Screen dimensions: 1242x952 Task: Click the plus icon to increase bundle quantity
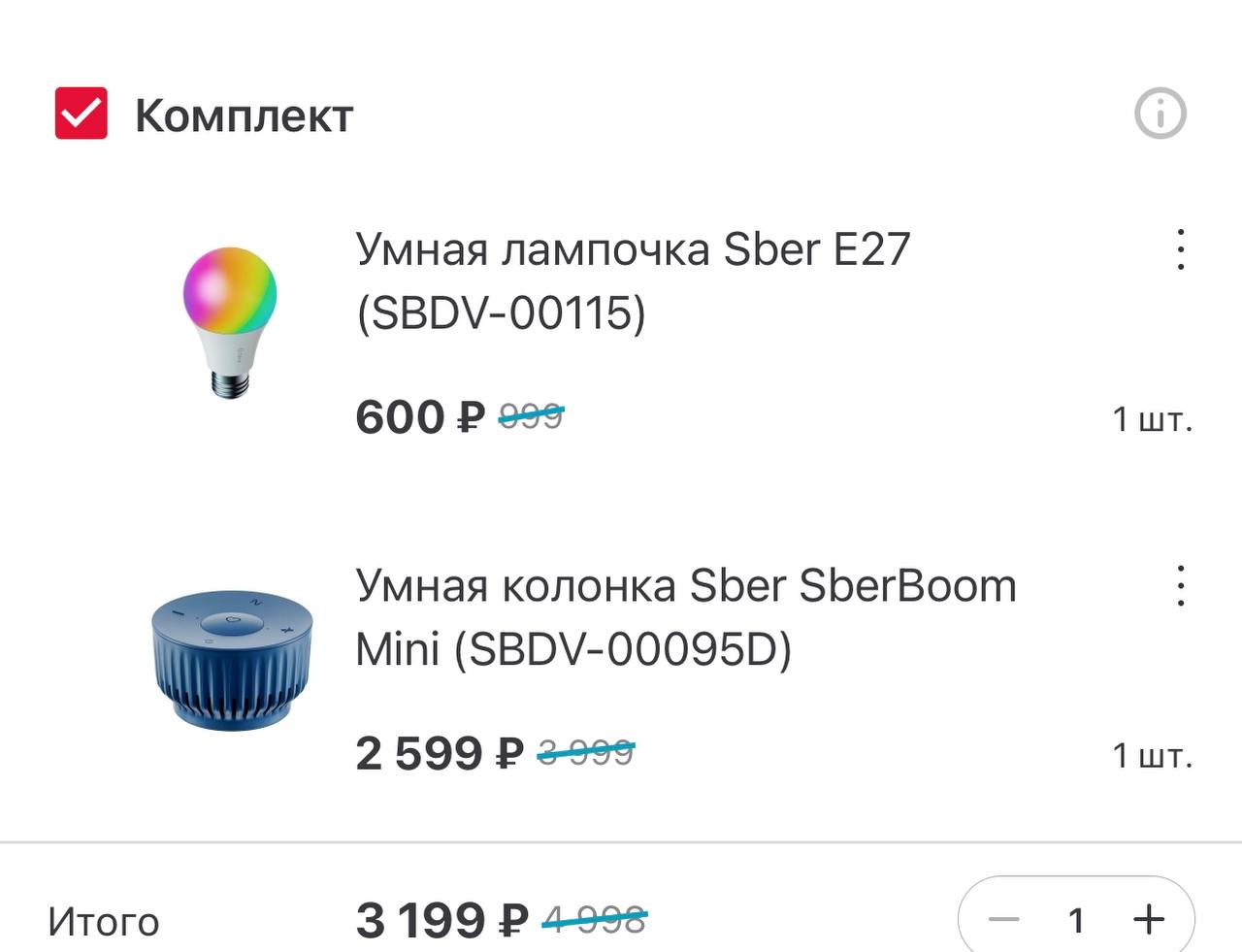[1149, 919]
